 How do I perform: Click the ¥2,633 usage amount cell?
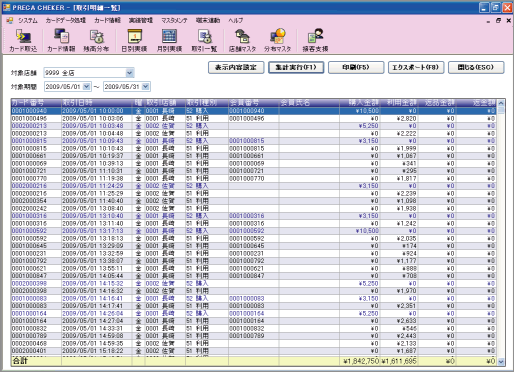399,321
